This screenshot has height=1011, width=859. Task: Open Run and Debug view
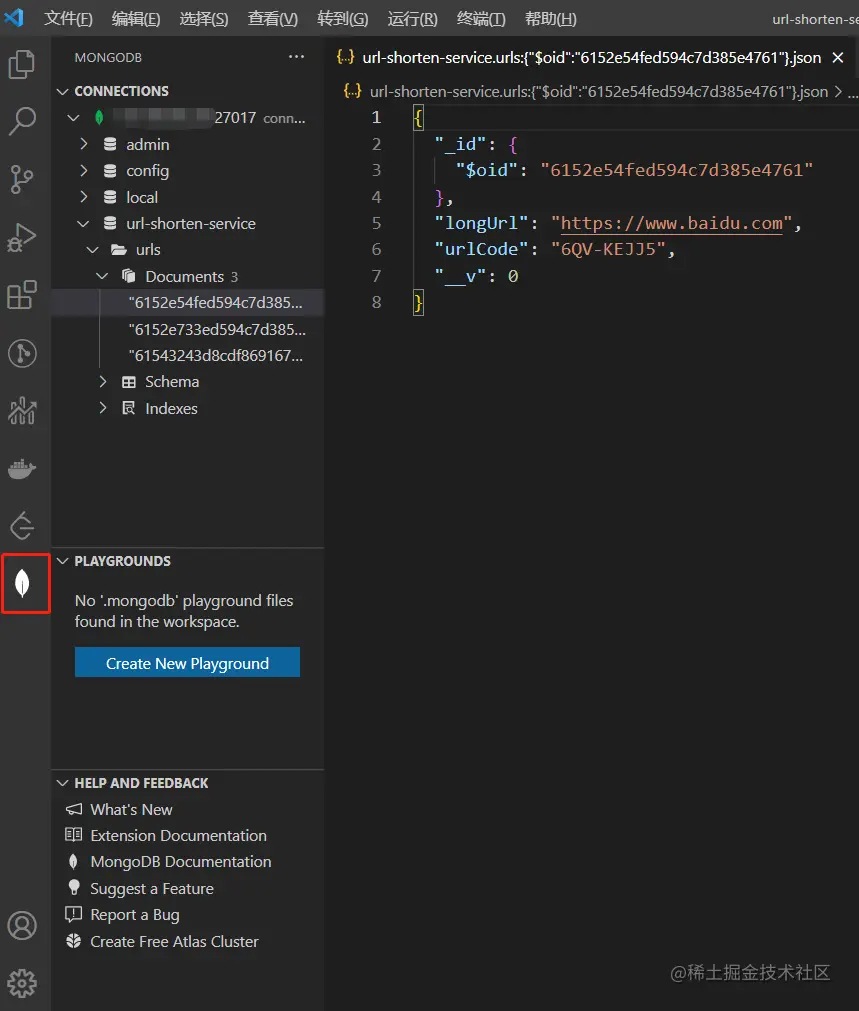click(22, 237)
